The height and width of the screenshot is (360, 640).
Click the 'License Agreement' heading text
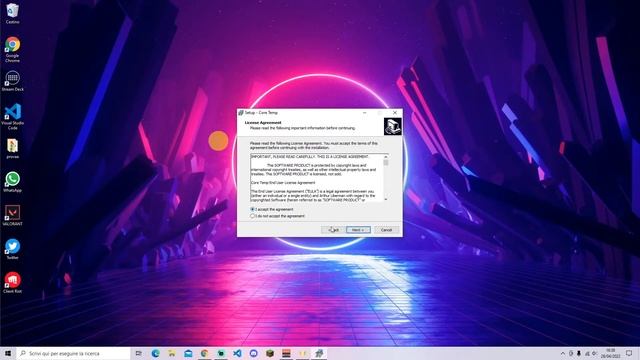point(263,122)
